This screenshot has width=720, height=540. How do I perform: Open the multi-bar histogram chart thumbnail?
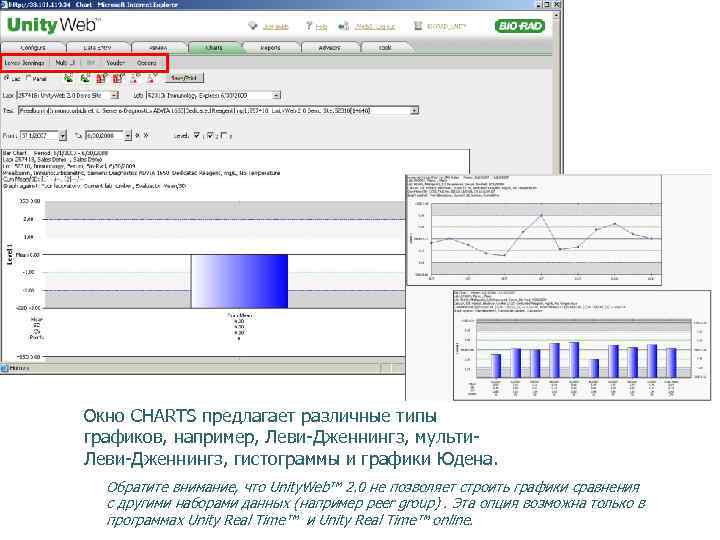(582, 345)
